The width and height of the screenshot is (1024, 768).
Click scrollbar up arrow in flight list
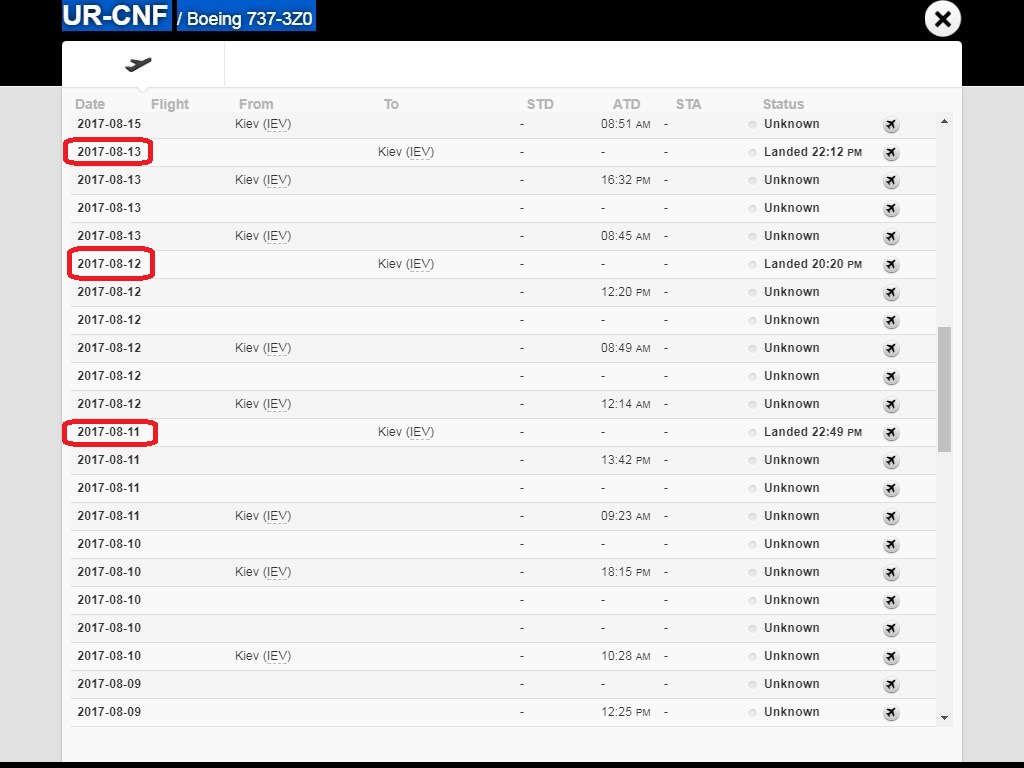[944, 121]
